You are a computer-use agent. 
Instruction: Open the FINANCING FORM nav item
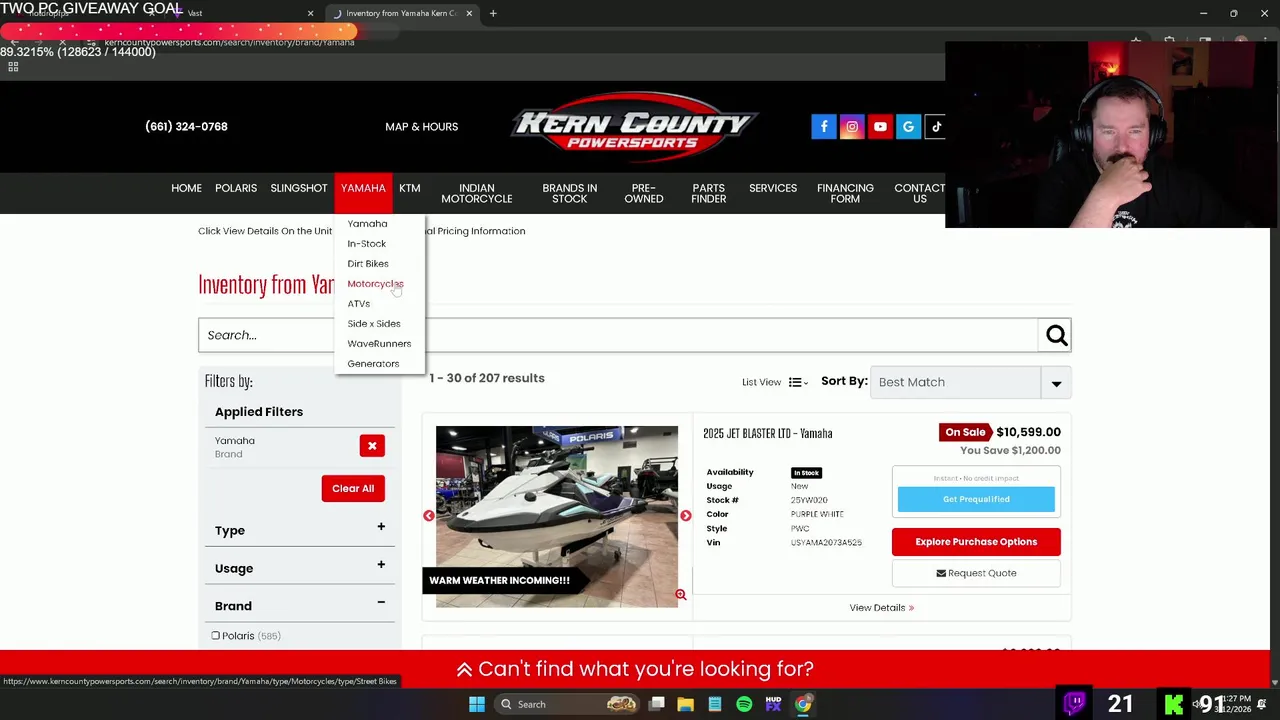click(x=845, y=193)
